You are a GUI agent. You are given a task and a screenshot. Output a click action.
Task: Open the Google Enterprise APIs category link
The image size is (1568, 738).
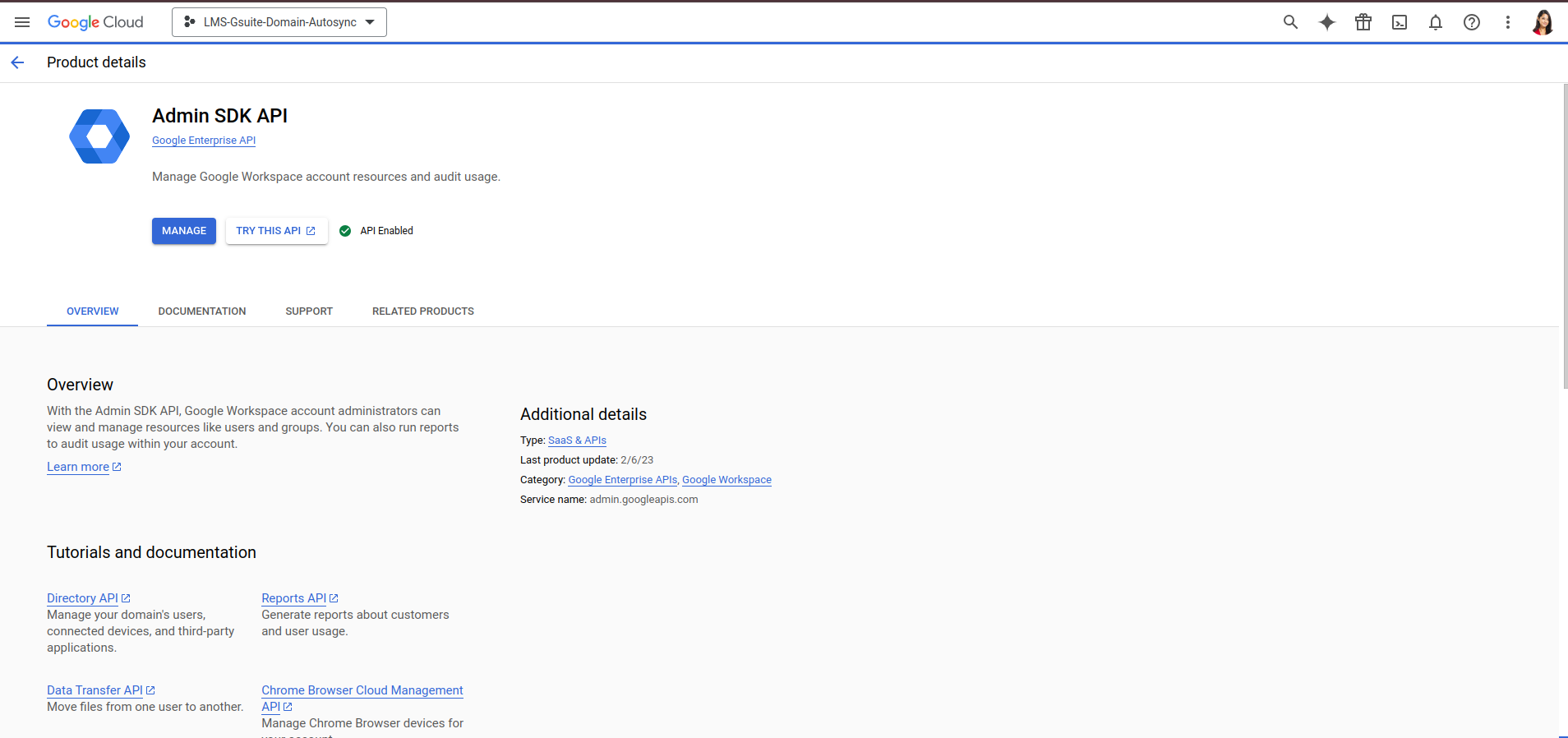point(623,480)
